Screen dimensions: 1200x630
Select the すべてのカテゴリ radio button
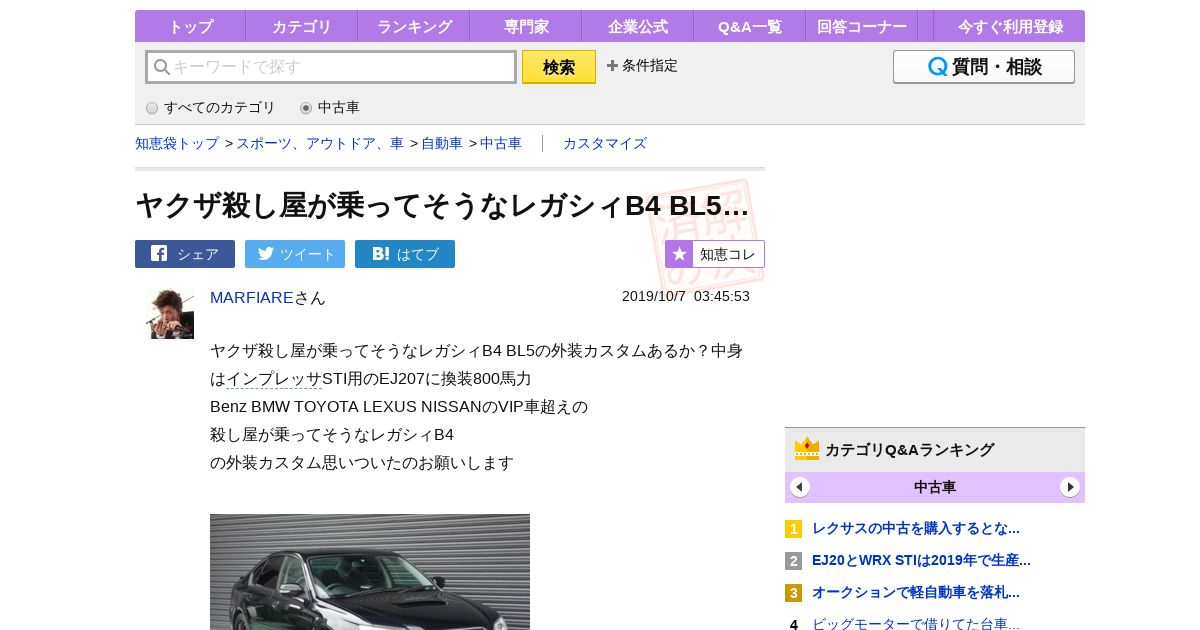click(x=152, y=108)
